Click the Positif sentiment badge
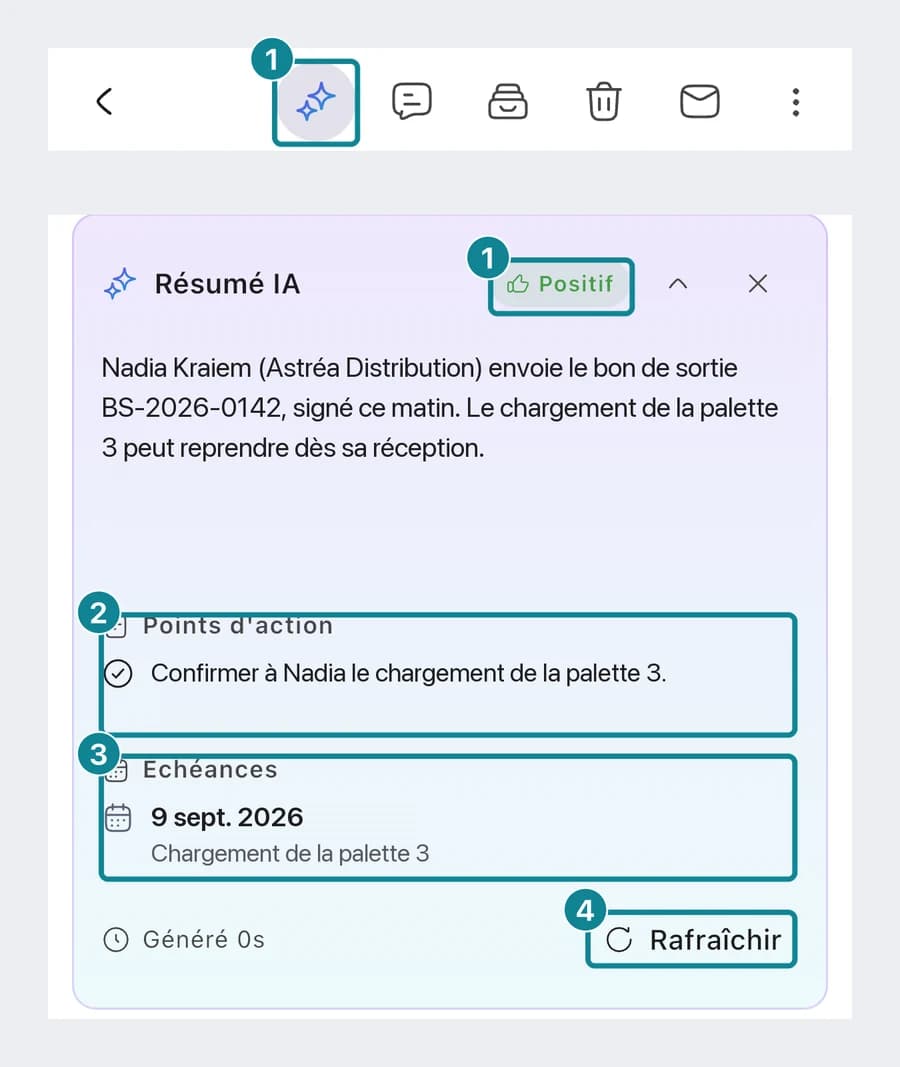Viewport: 900px width, 1067px height. [x=561, y=284]
